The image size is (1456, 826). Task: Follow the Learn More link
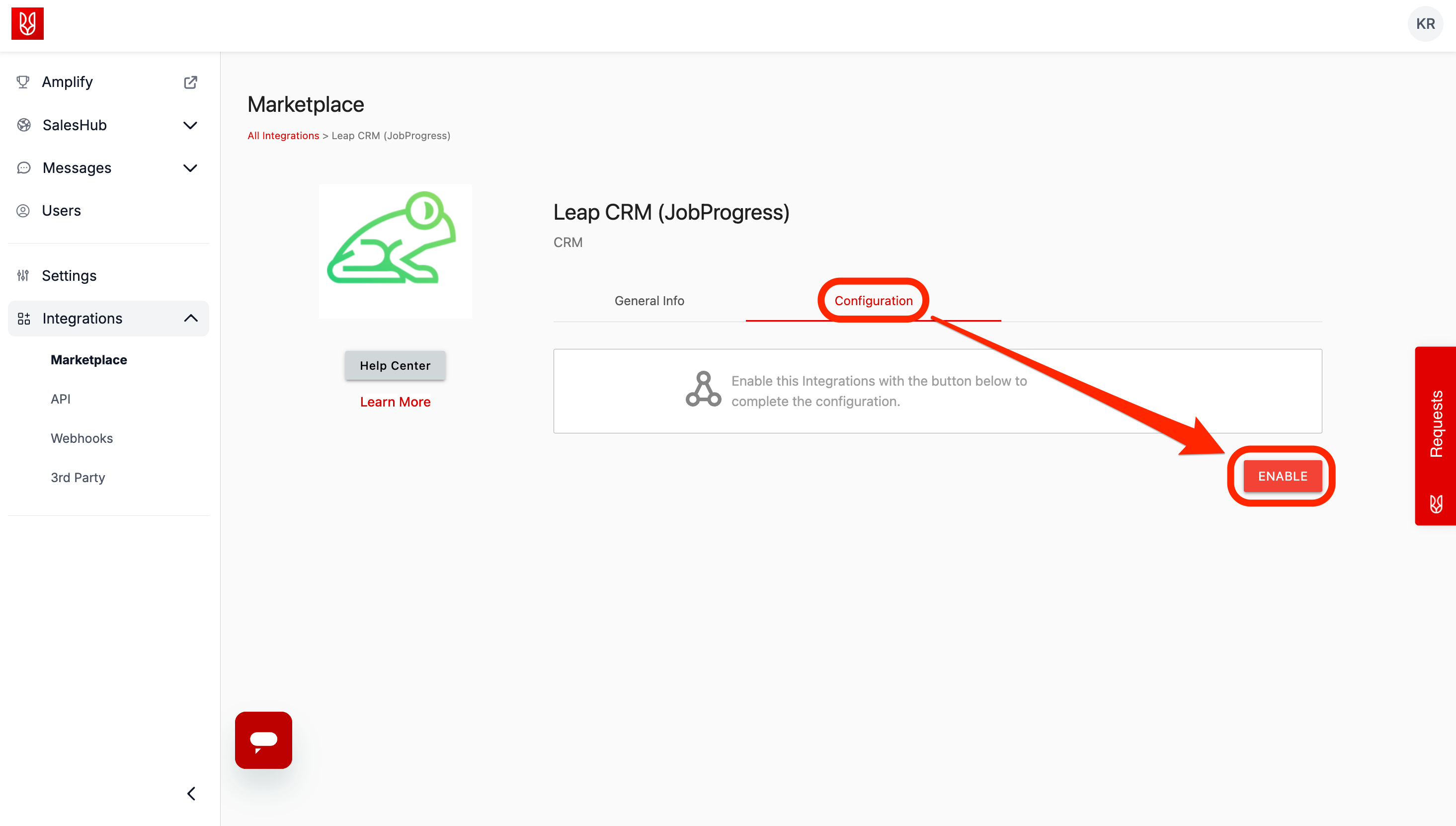tap(396, 402)
